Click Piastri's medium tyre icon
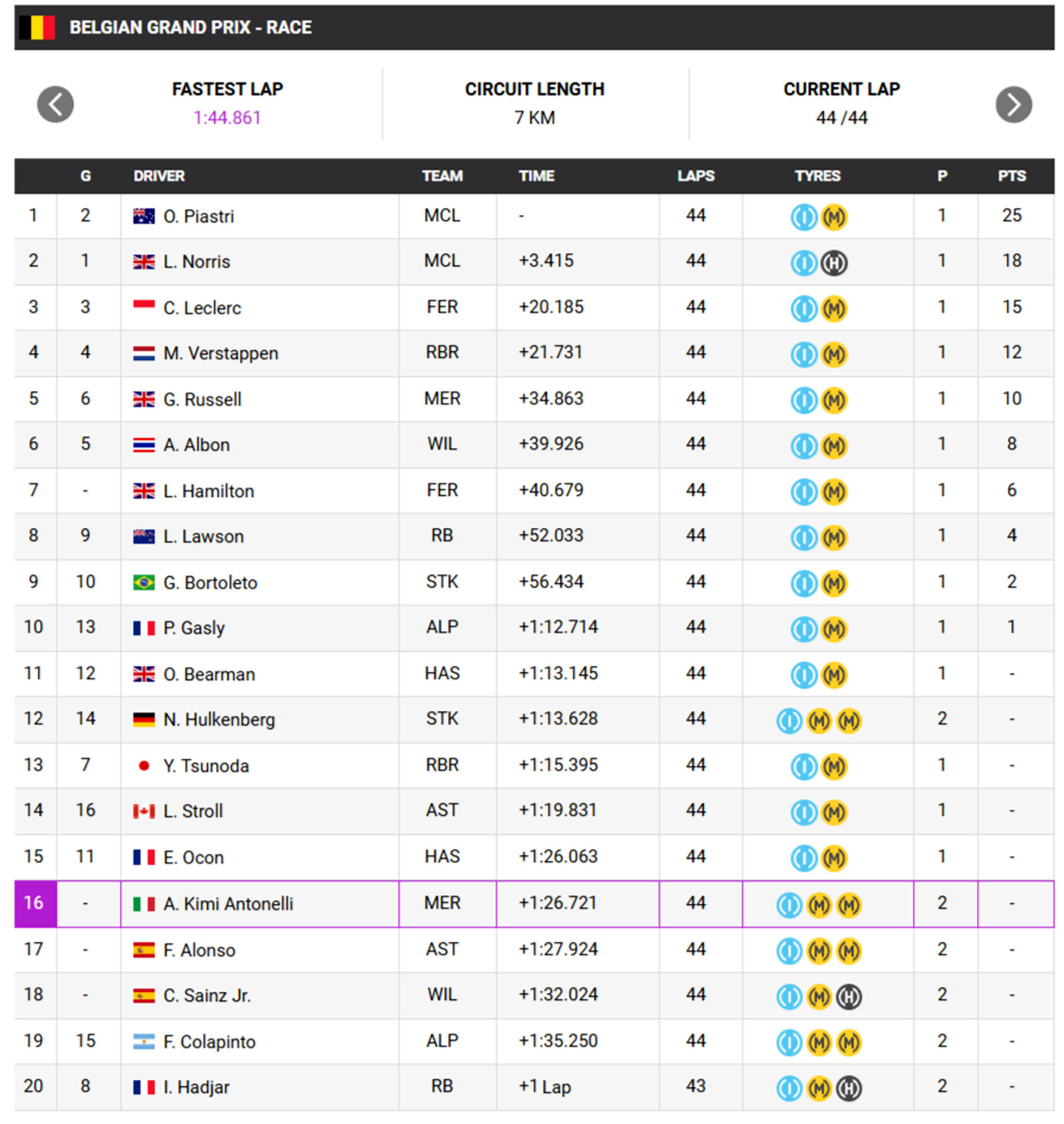 834,217
